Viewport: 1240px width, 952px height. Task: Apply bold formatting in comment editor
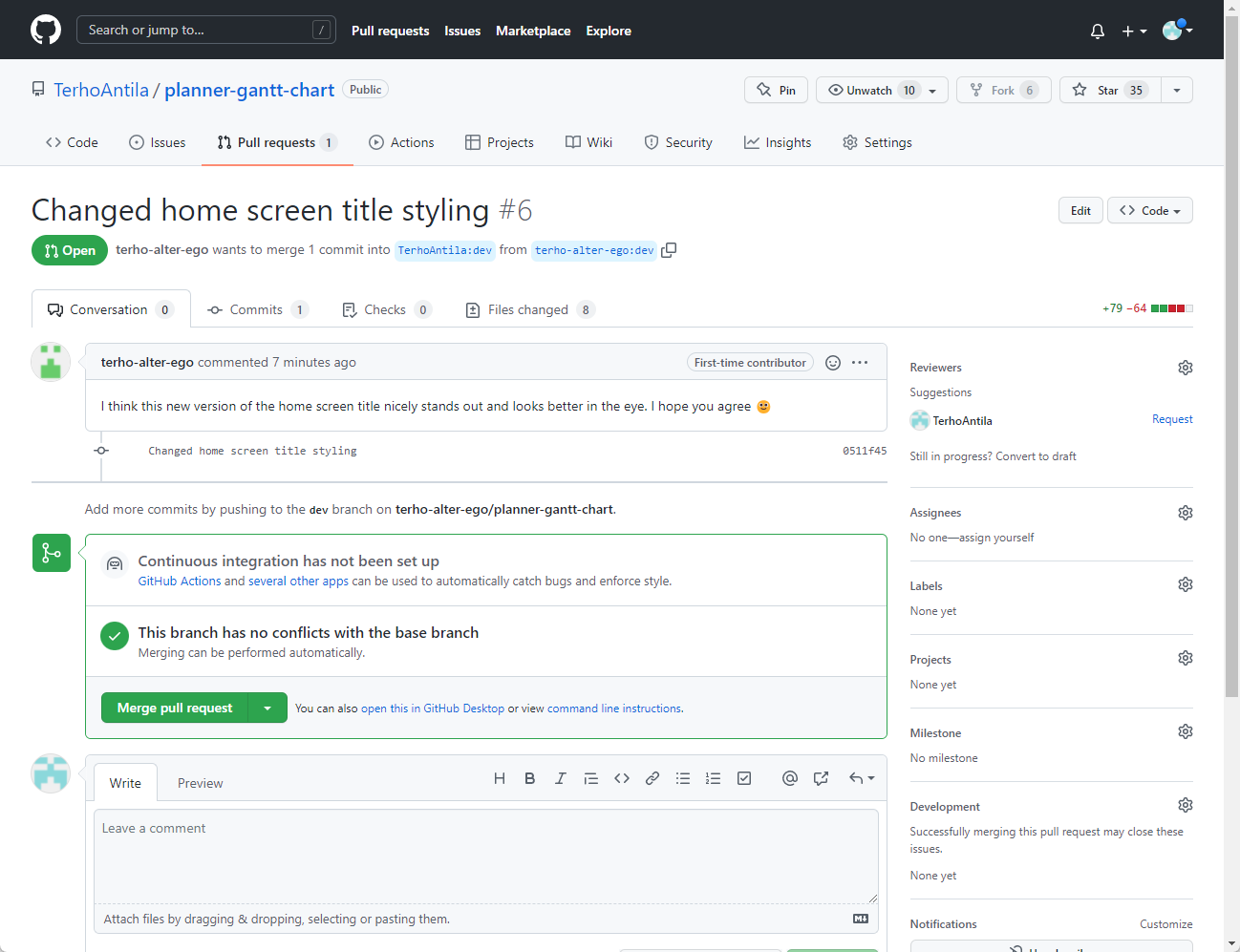tap(530, 778)
